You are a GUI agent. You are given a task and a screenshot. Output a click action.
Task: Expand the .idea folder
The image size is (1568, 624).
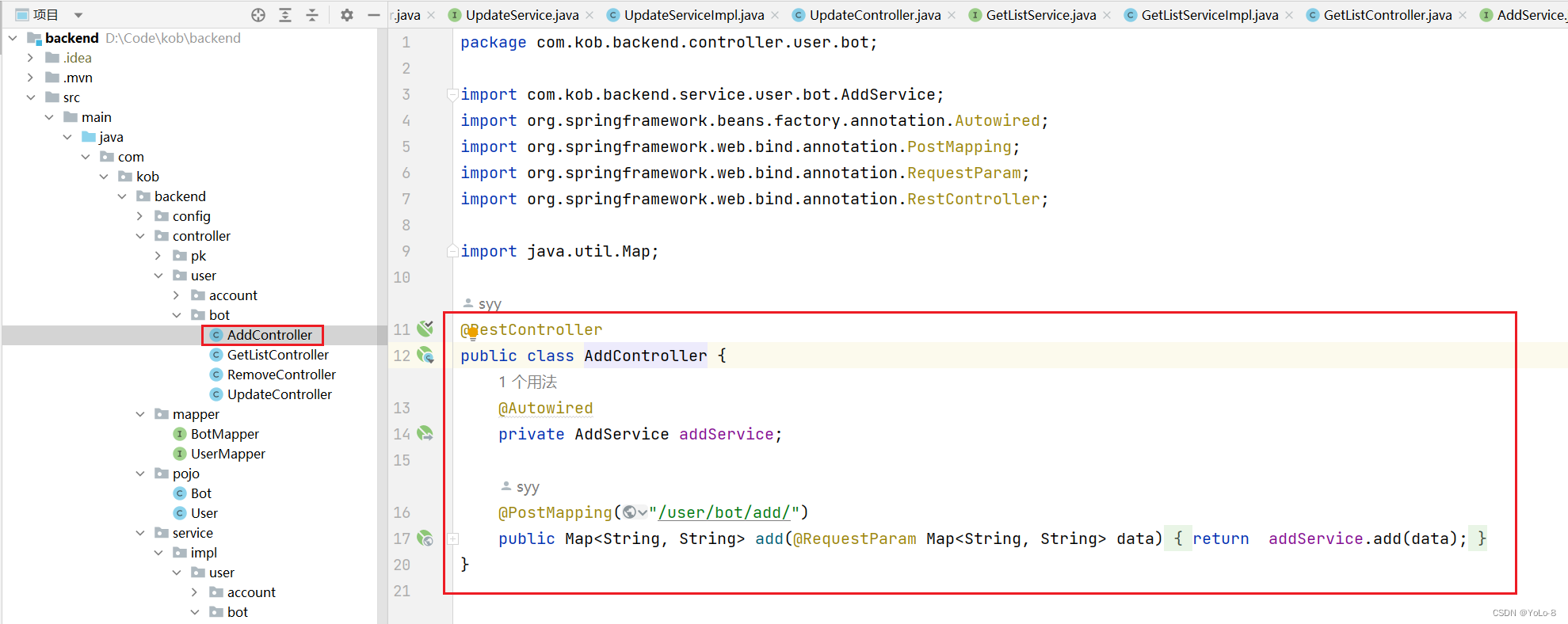coord(30,58)
